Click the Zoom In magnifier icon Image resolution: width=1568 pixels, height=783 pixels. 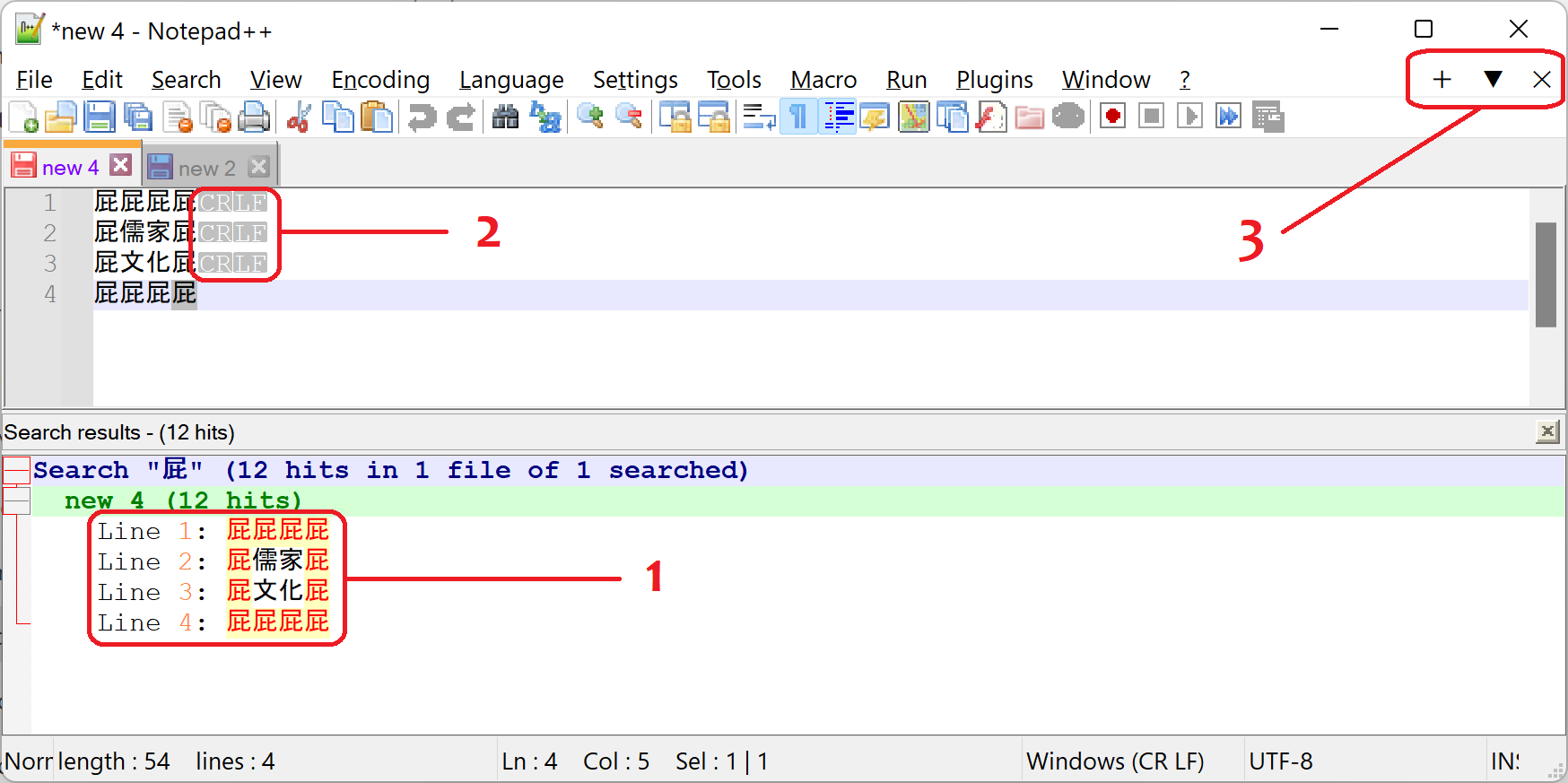point(589,117)
